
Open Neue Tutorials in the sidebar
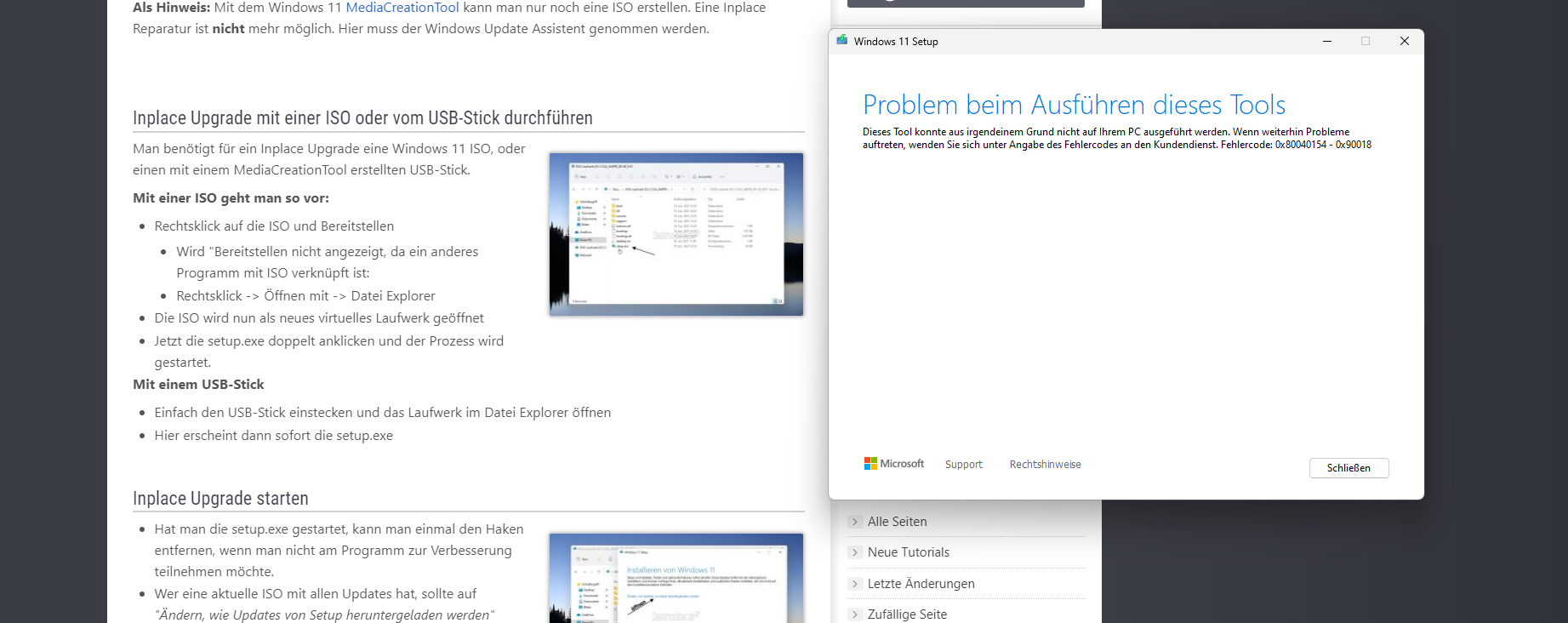pos(908,552)
